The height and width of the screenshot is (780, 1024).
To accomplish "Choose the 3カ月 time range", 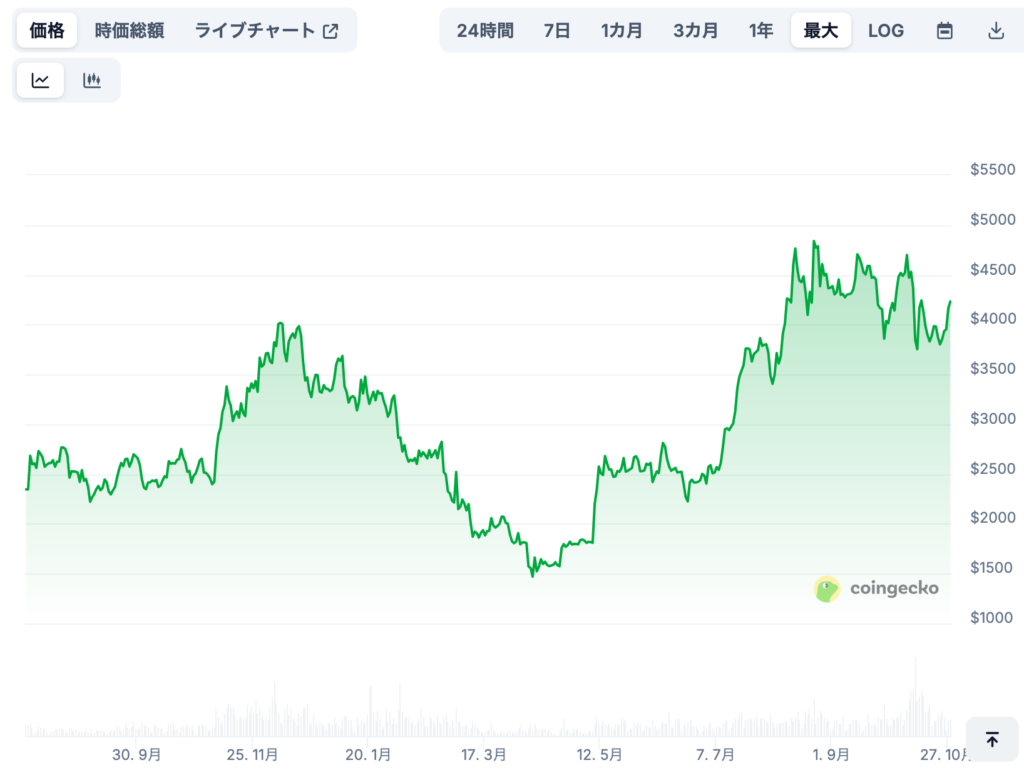I will 696,31.
